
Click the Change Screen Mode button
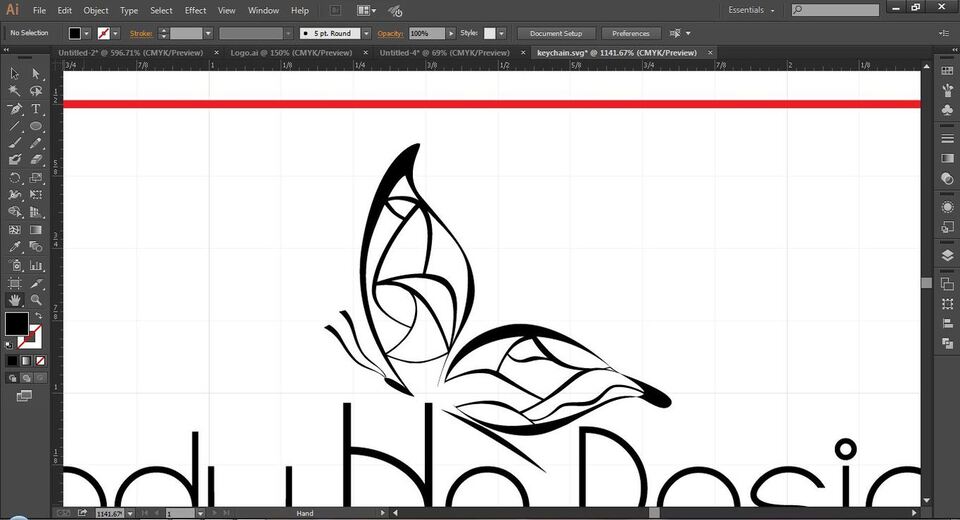24,396
